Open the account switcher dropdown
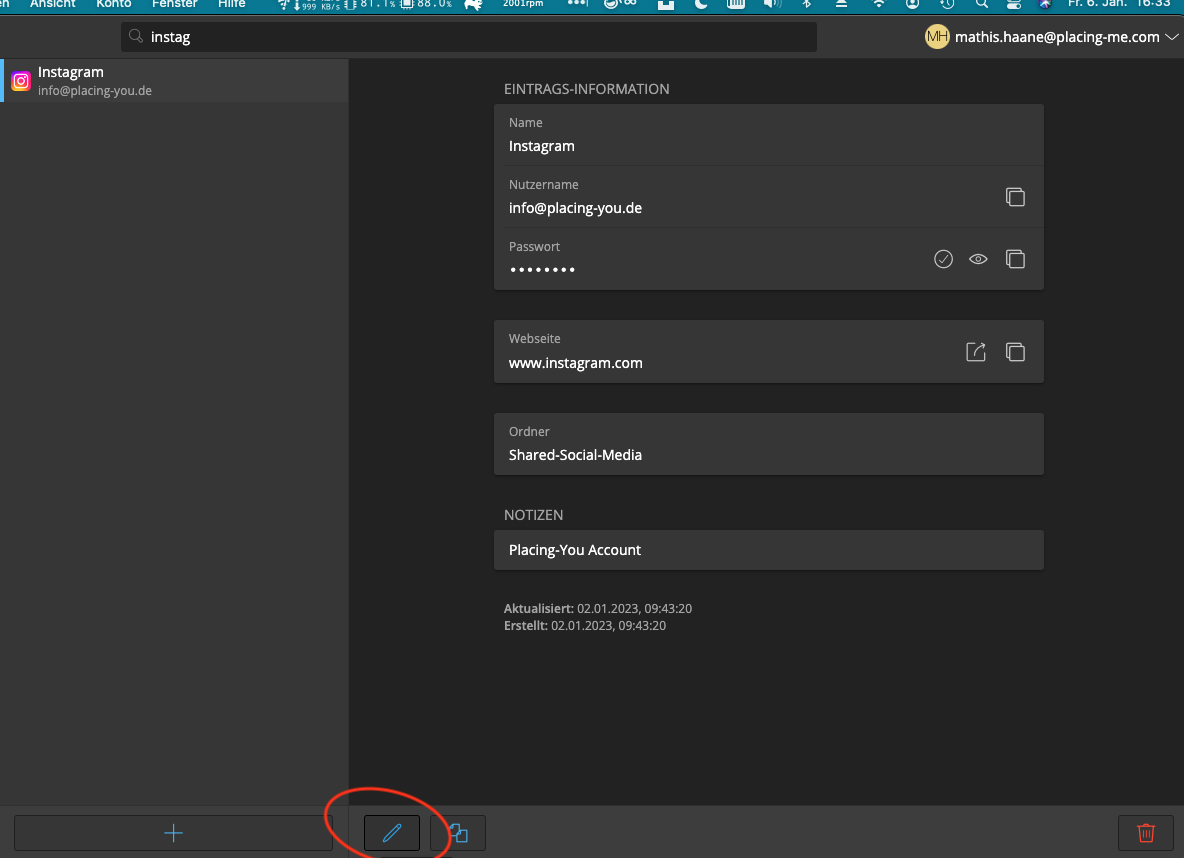This screenshot has height=858, width=1184. pos(1171,37)
